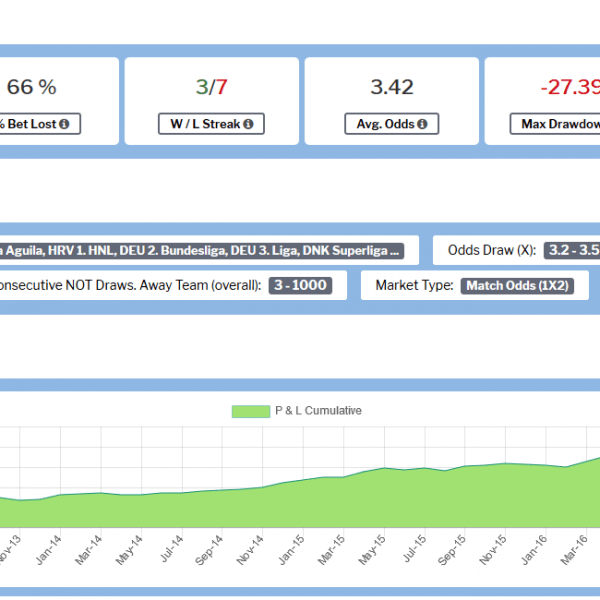Click the Mar-16 axis label on chart
Image resolution: width=600 pixels, height=600 pixels.
coord(574,550)
